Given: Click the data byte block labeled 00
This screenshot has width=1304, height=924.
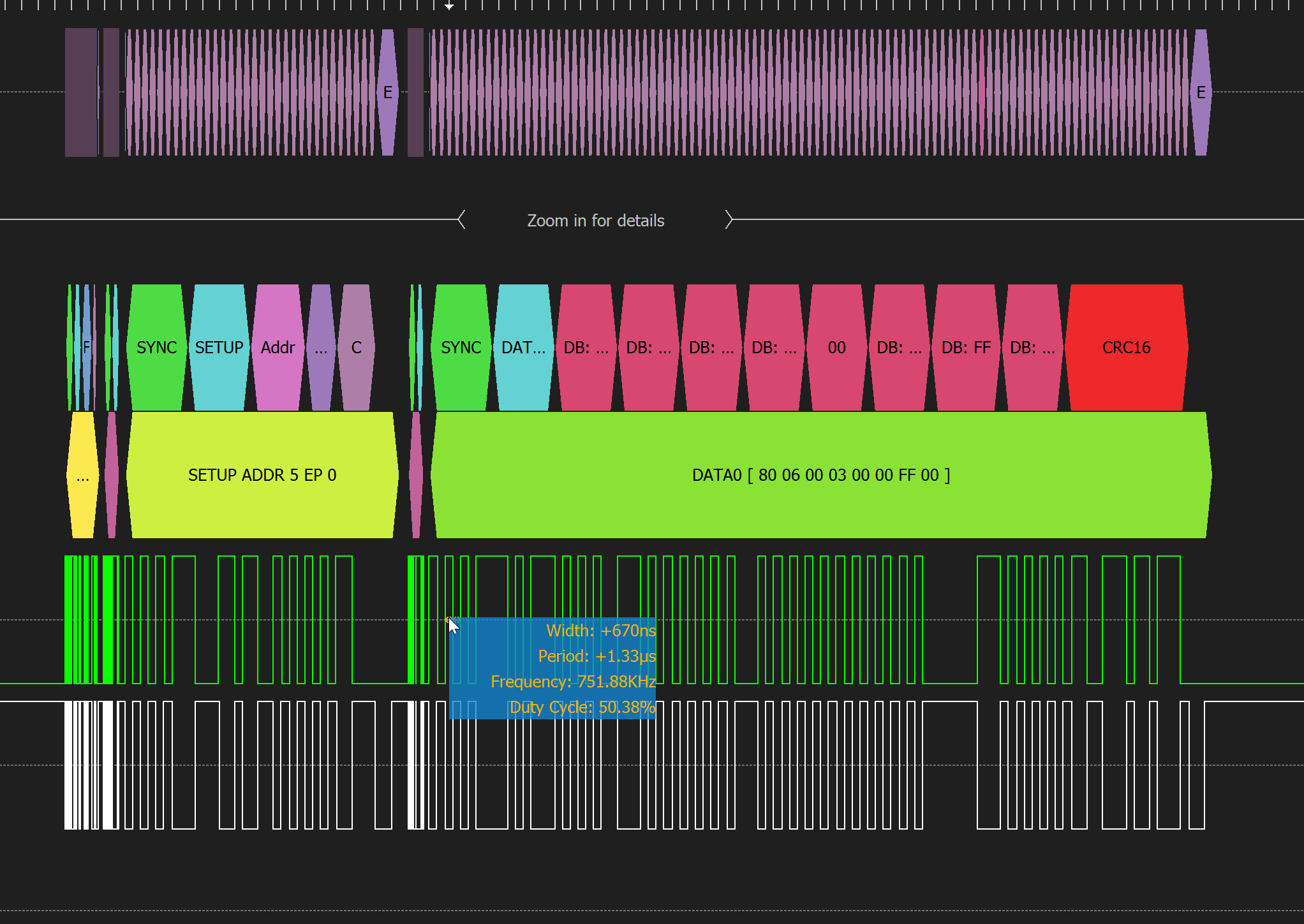Looking at the screenshot, I should (836, 348).
